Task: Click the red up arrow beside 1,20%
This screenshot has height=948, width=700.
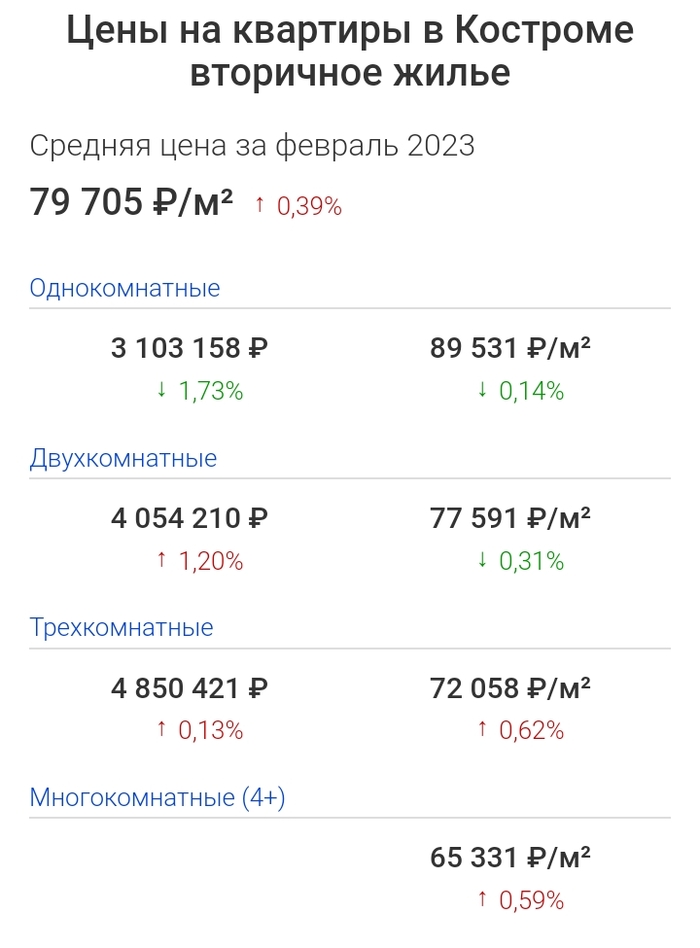Action: 161,560
